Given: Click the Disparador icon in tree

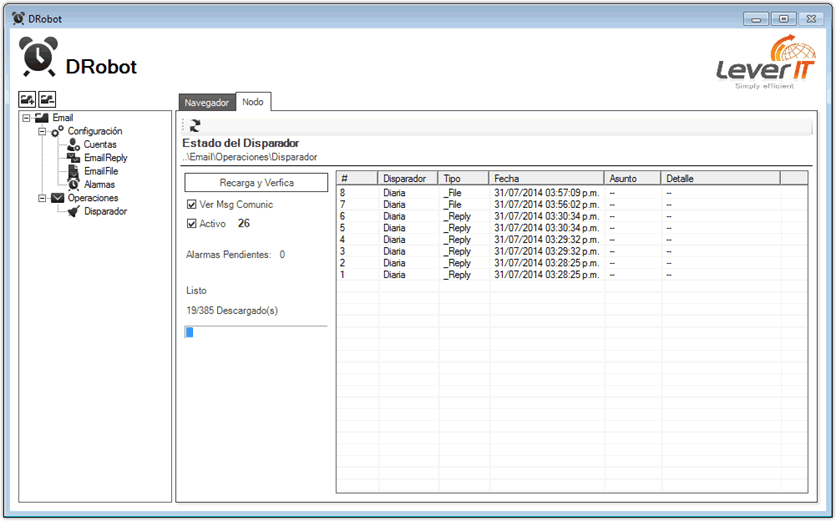Looking at the screenshot, I should coord(74,212).
